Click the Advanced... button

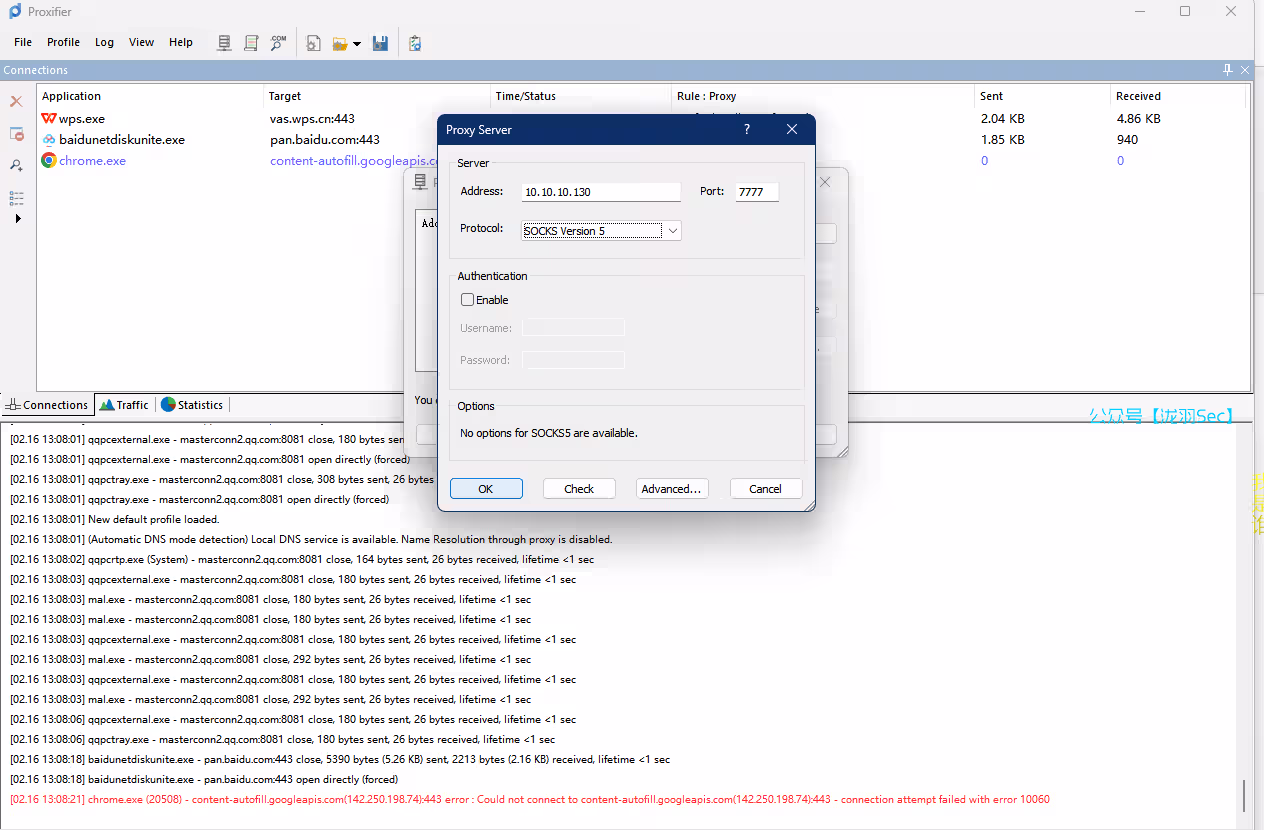click(x=672, y=489)
